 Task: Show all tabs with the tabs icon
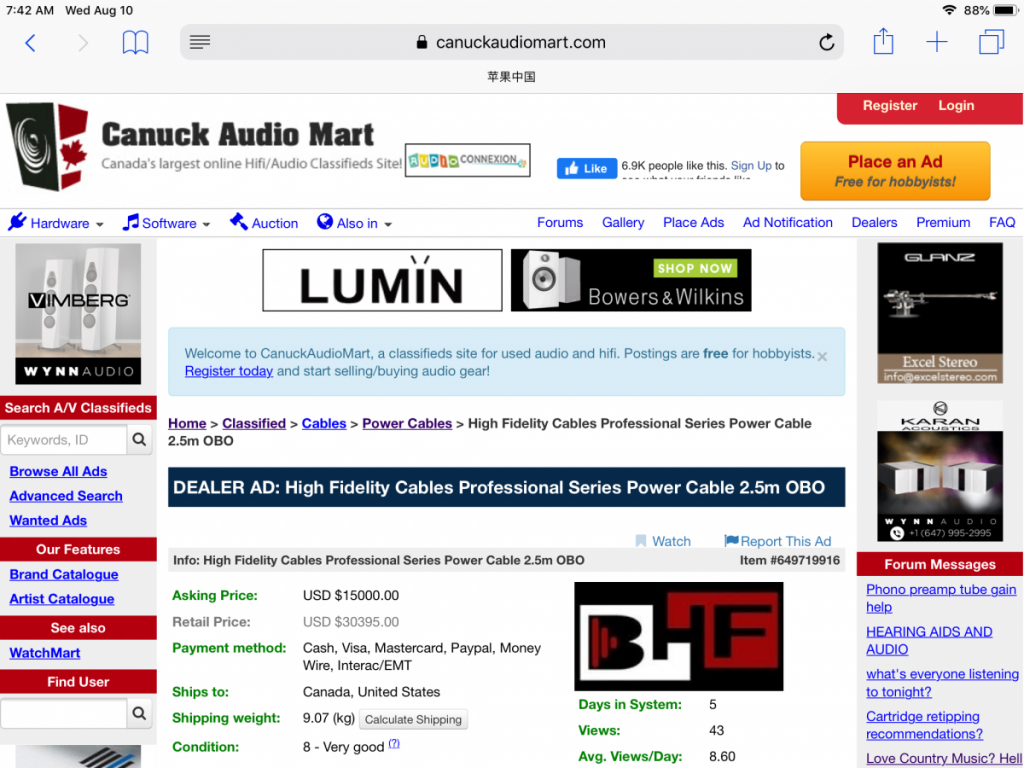coord(991,42)
